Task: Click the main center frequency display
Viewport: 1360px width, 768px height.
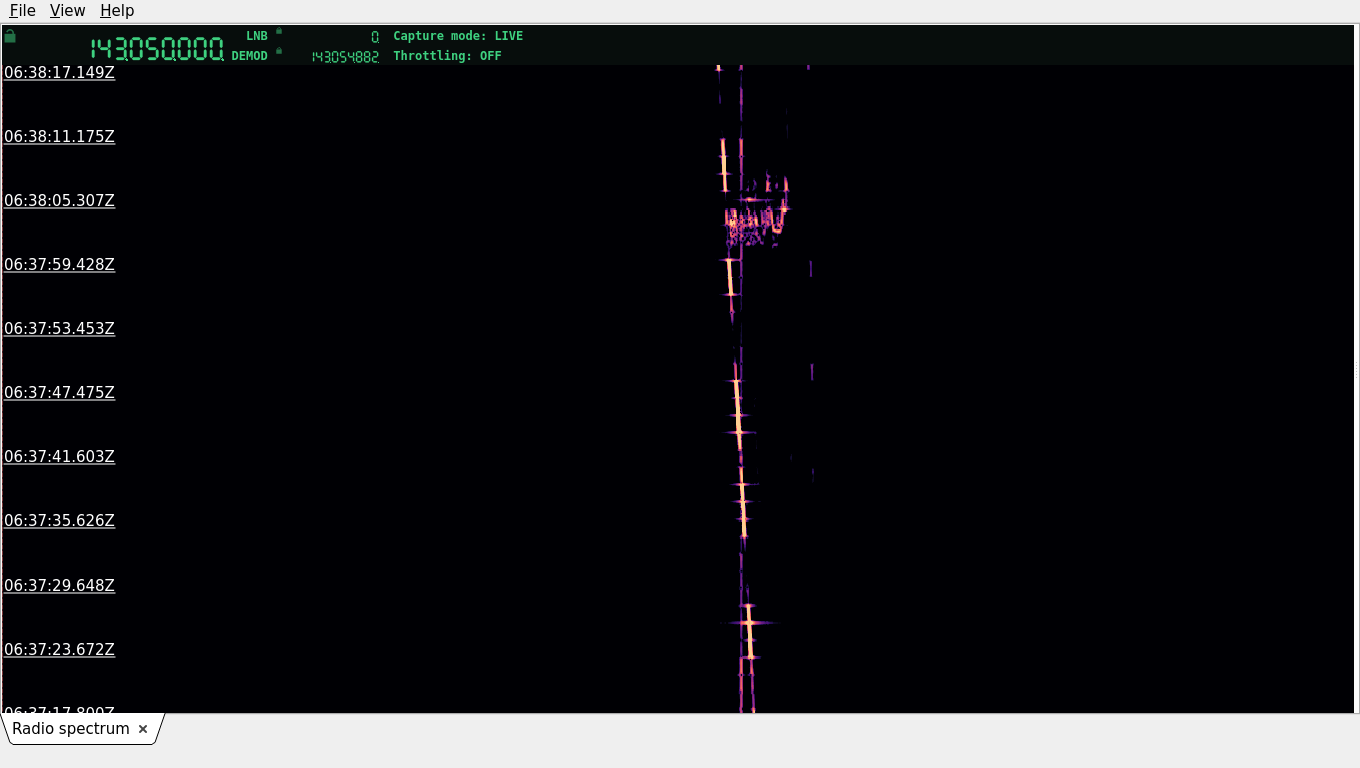Action: pos(157,49)
